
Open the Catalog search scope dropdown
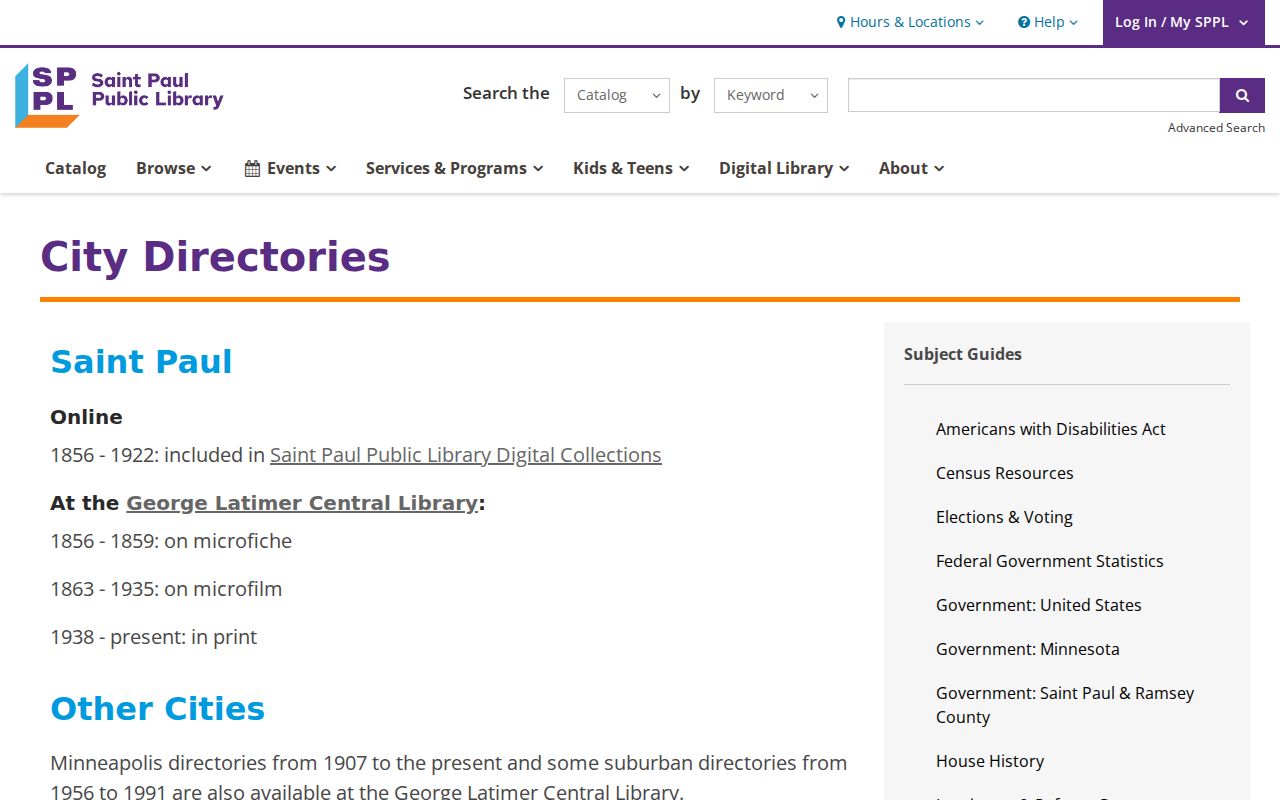pos(617,95)
